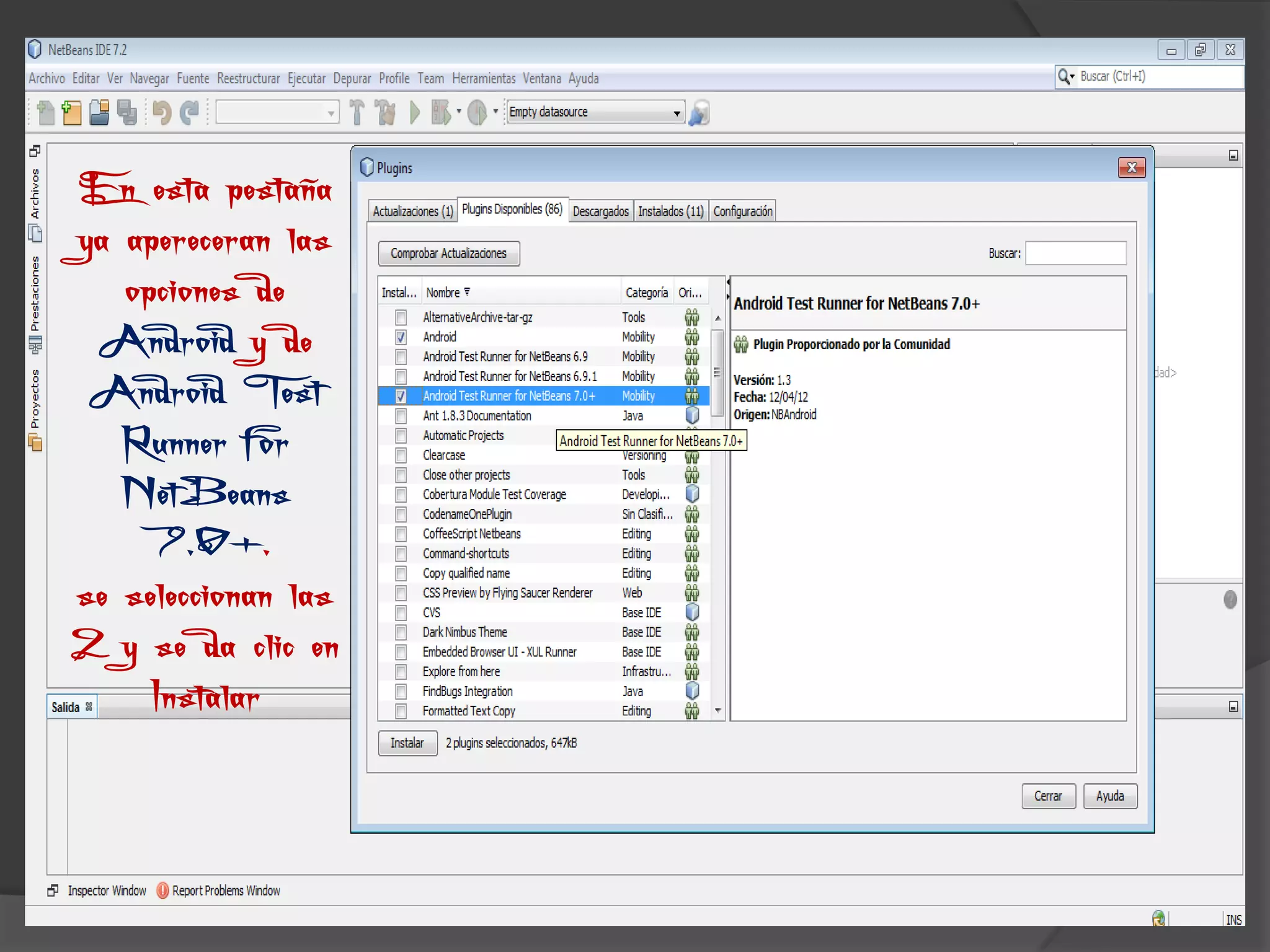Click the Save All toolbar icon
Viewport: 1270px width, 952px height.
click(127, 113)
